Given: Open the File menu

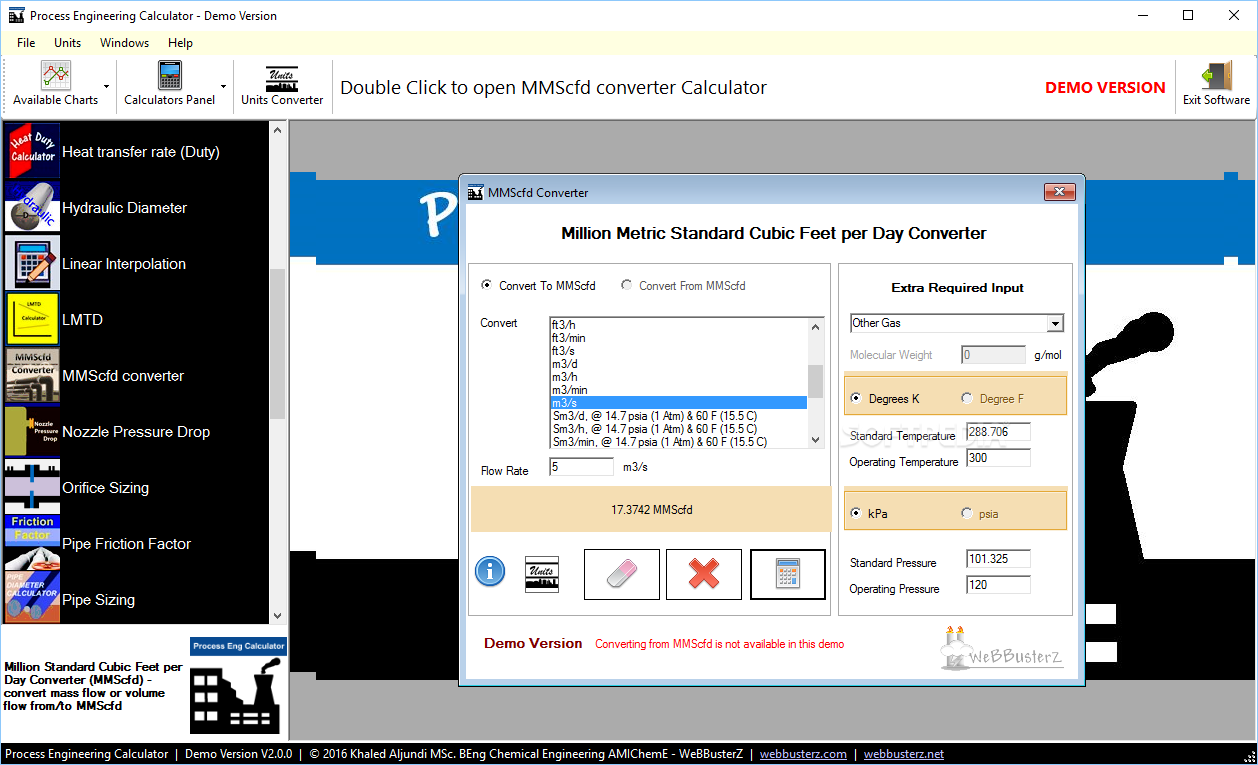Looking at the screenshot, I should click(26, 43).
